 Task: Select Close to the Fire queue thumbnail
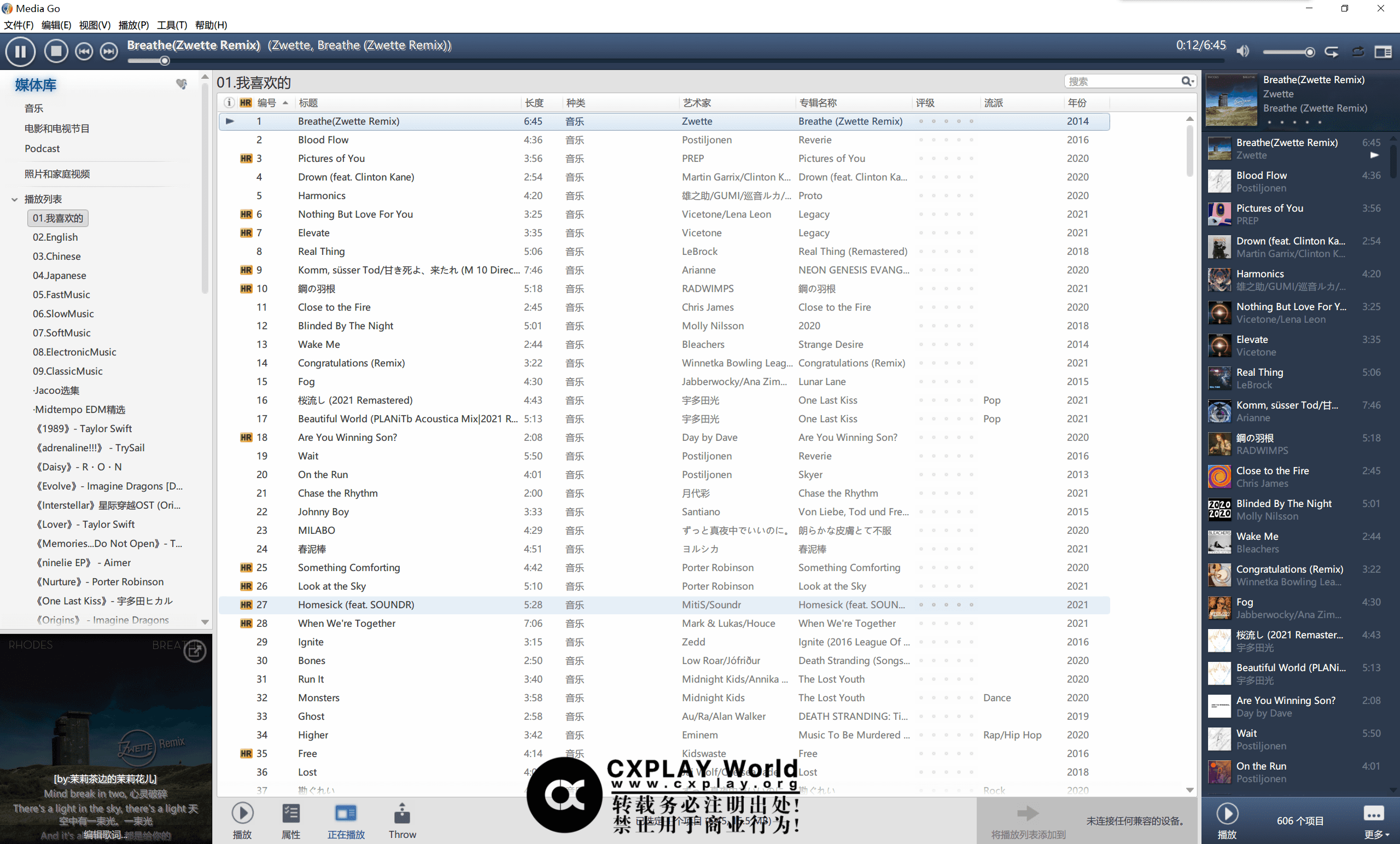(1220, 477)
